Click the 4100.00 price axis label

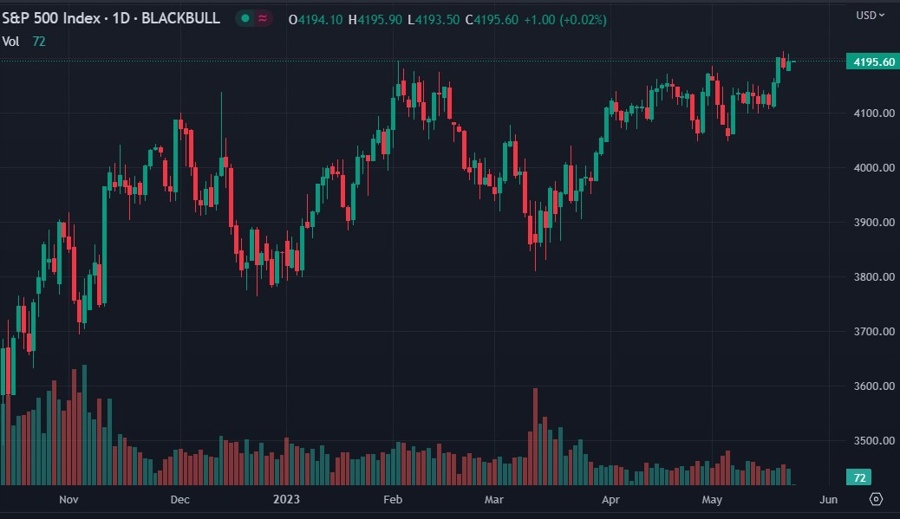(x=874, y=113)
